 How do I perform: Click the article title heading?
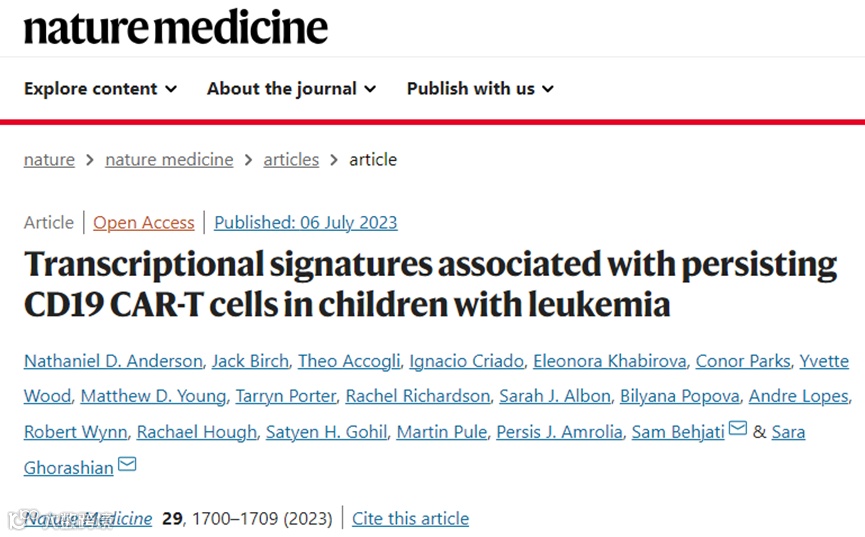point(430,283)
